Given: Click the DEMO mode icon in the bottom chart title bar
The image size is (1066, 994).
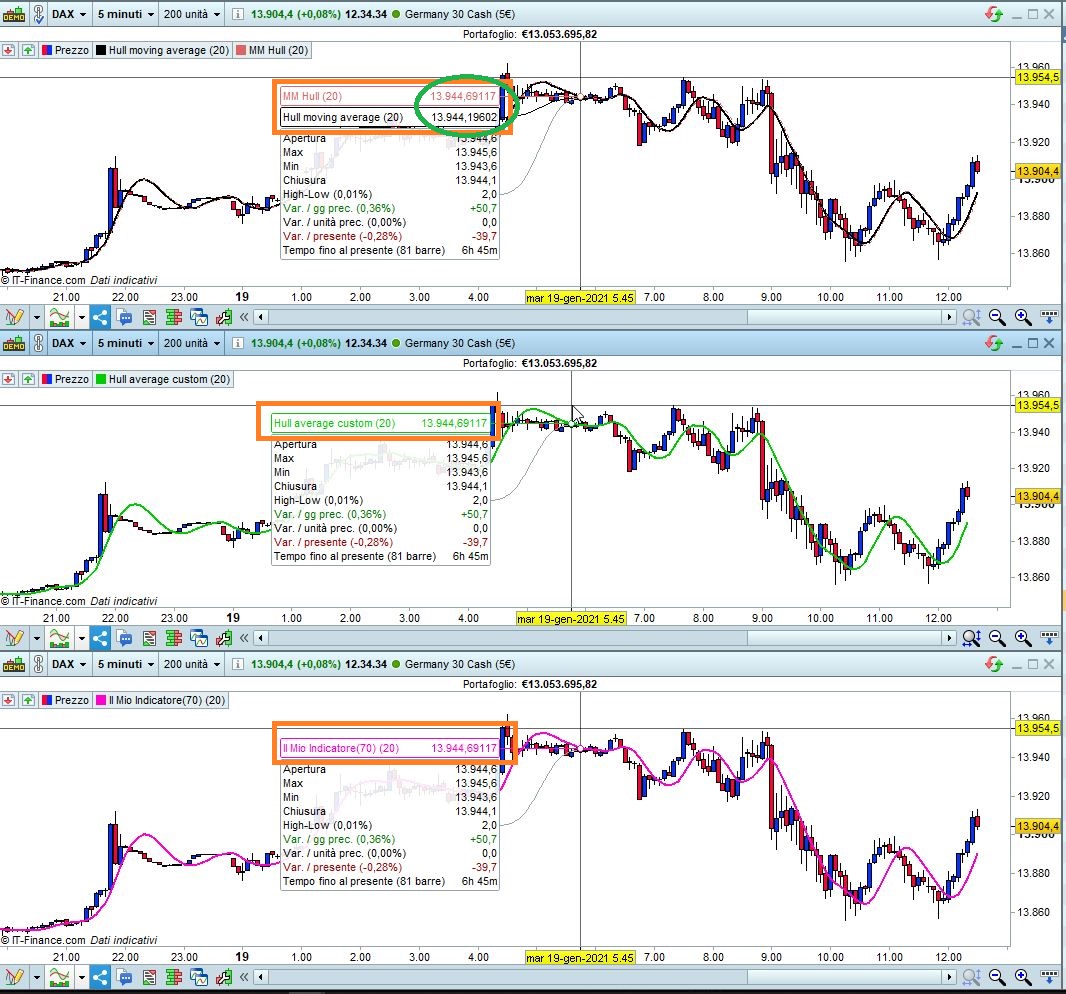Looking at the screenshot, I should tap(14, 664).
